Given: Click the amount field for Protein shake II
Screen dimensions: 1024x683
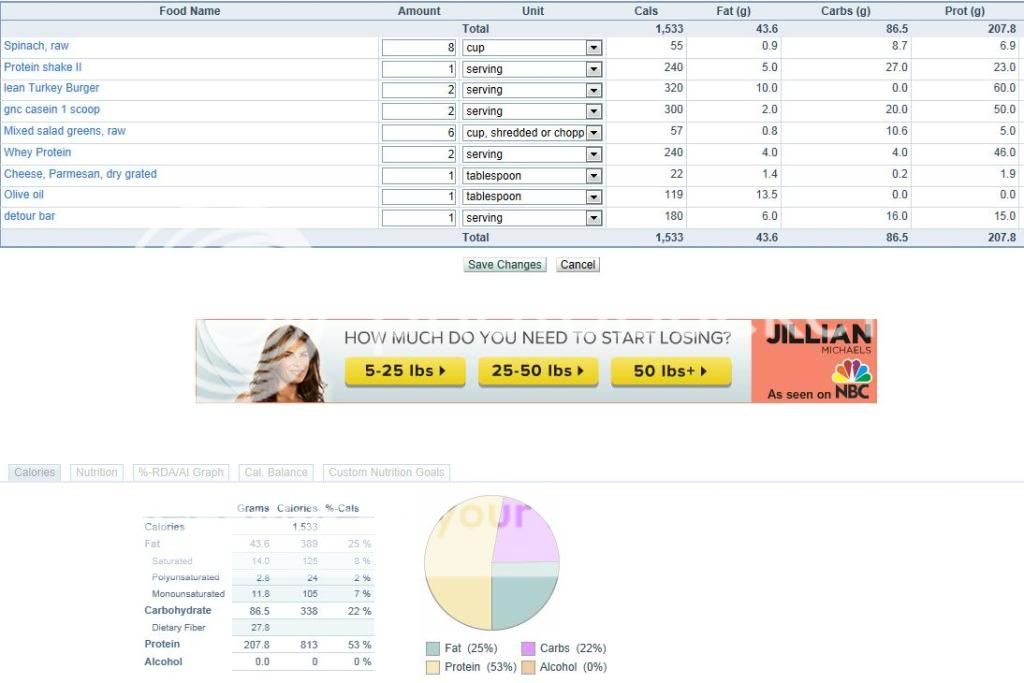Looking at the screenshot, I should point(419,69).
